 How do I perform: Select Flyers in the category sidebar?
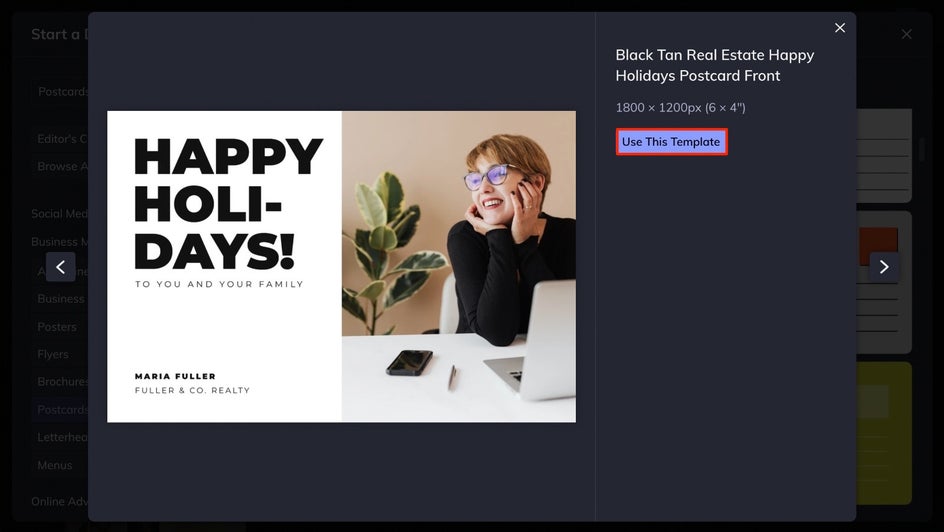[x=53, y=354]
